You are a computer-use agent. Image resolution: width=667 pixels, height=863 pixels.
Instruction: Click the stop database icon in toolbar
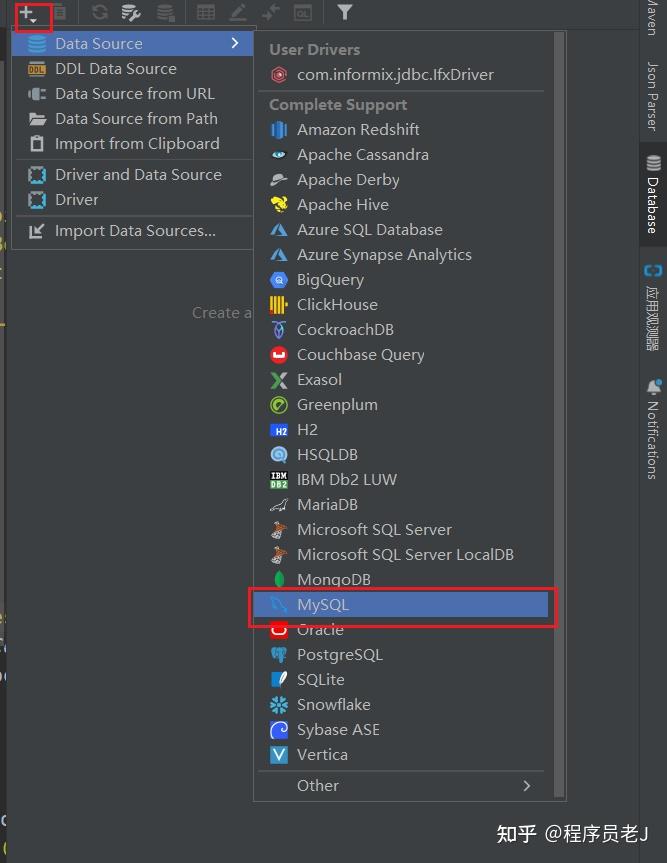click(166, 13)
